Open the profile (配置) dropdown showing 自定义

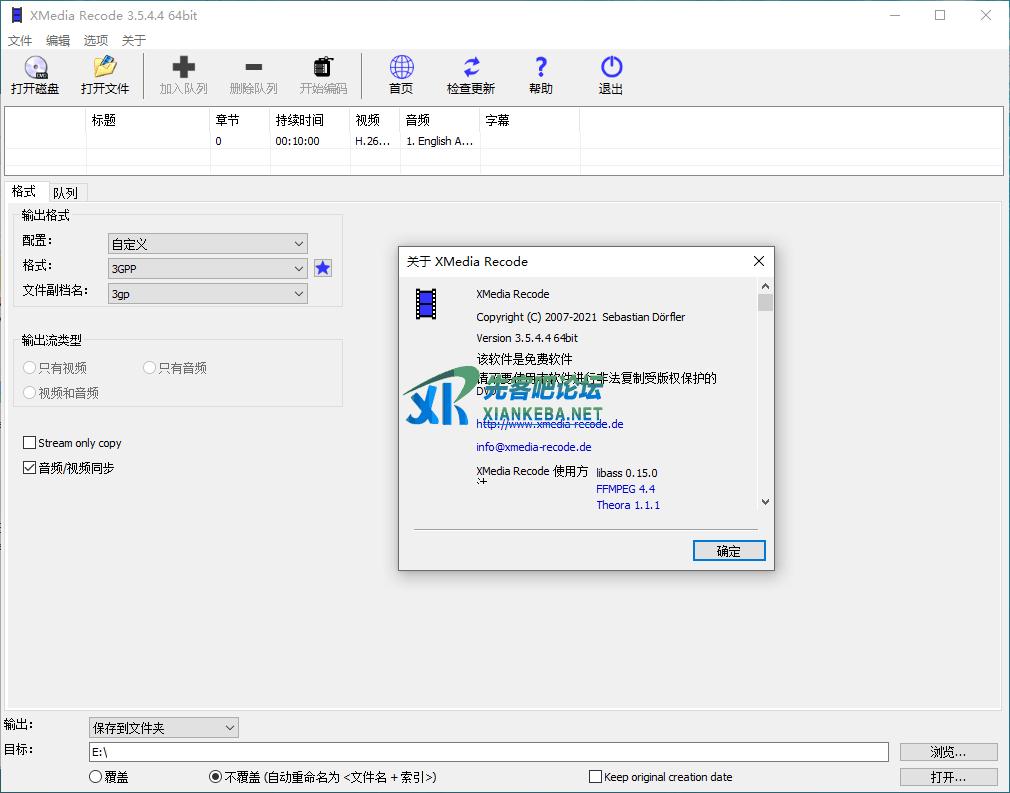[x=299, y=244]
